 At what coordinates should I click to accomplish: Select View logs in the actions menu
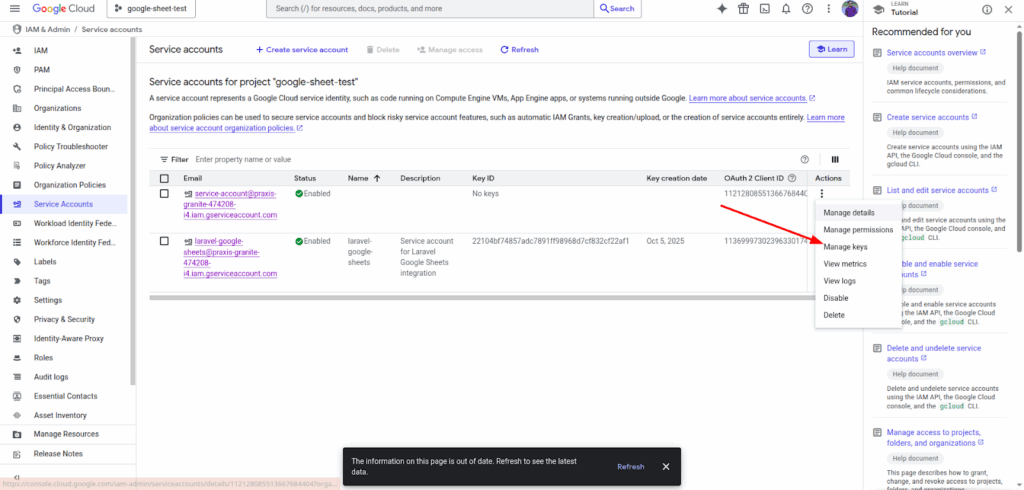pos(839,281)
